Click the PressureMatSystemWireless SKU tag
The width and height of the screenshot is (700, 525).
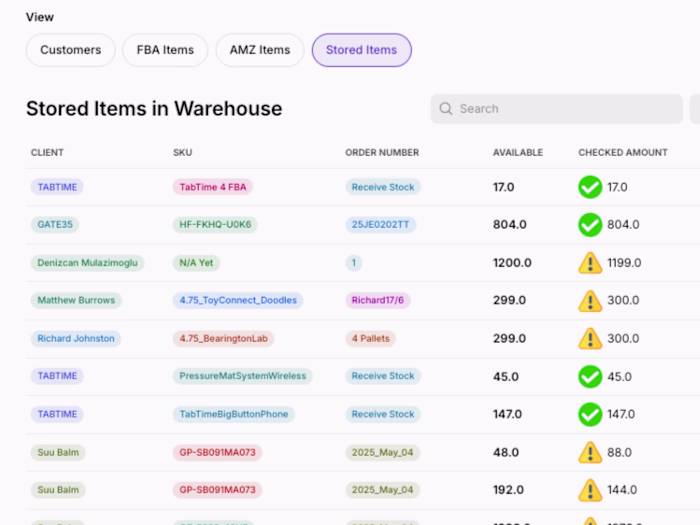243,376
